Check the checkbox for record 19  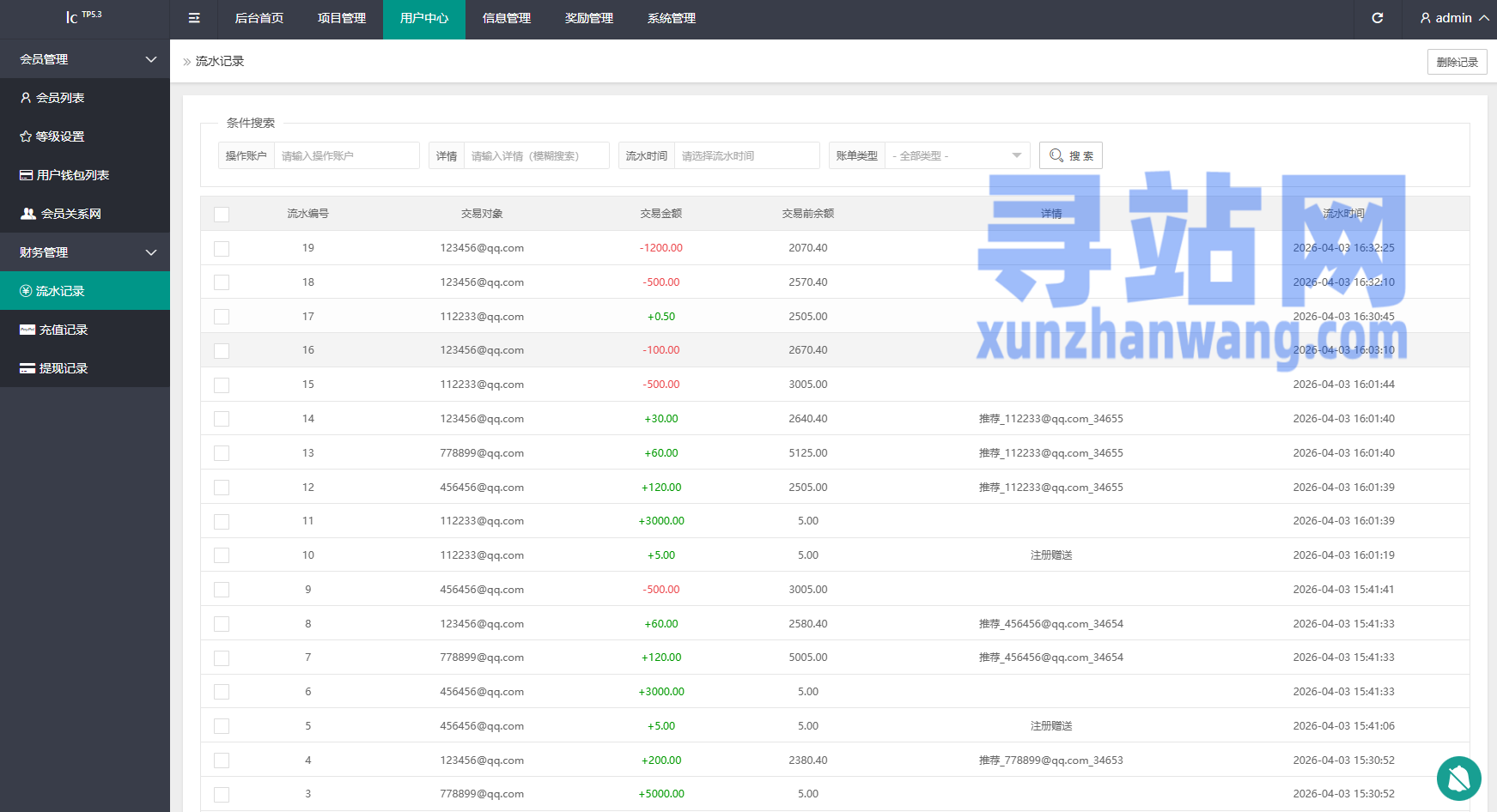222,248
